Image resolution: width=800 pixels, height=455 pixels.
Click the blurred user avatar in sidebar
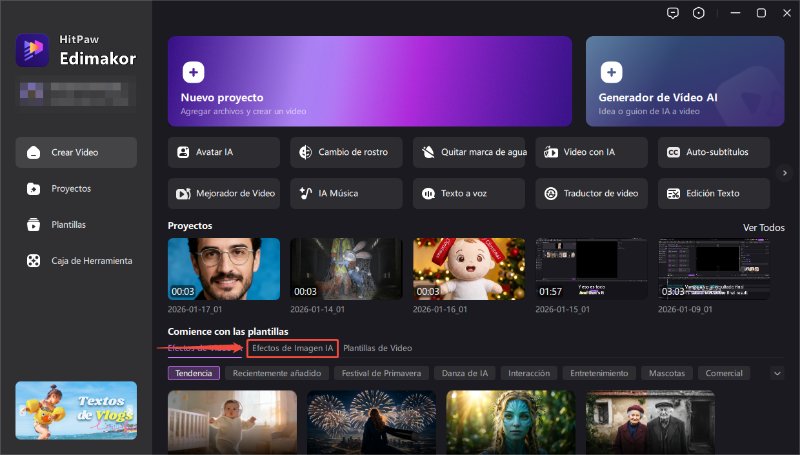[32, 93]
